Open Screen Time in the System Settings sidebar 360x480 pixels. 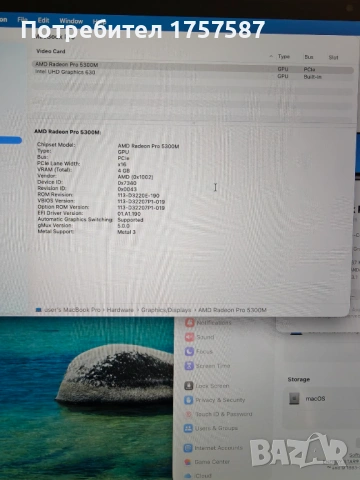207,366
